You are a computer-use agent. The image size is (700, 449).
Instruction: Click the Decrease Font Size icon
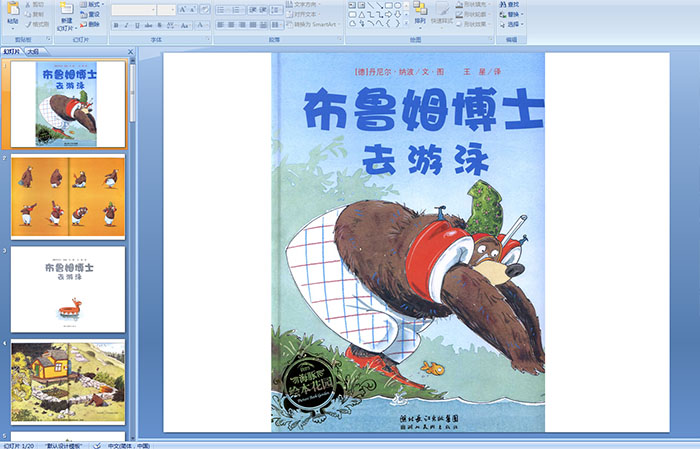(x=193, y=9)
